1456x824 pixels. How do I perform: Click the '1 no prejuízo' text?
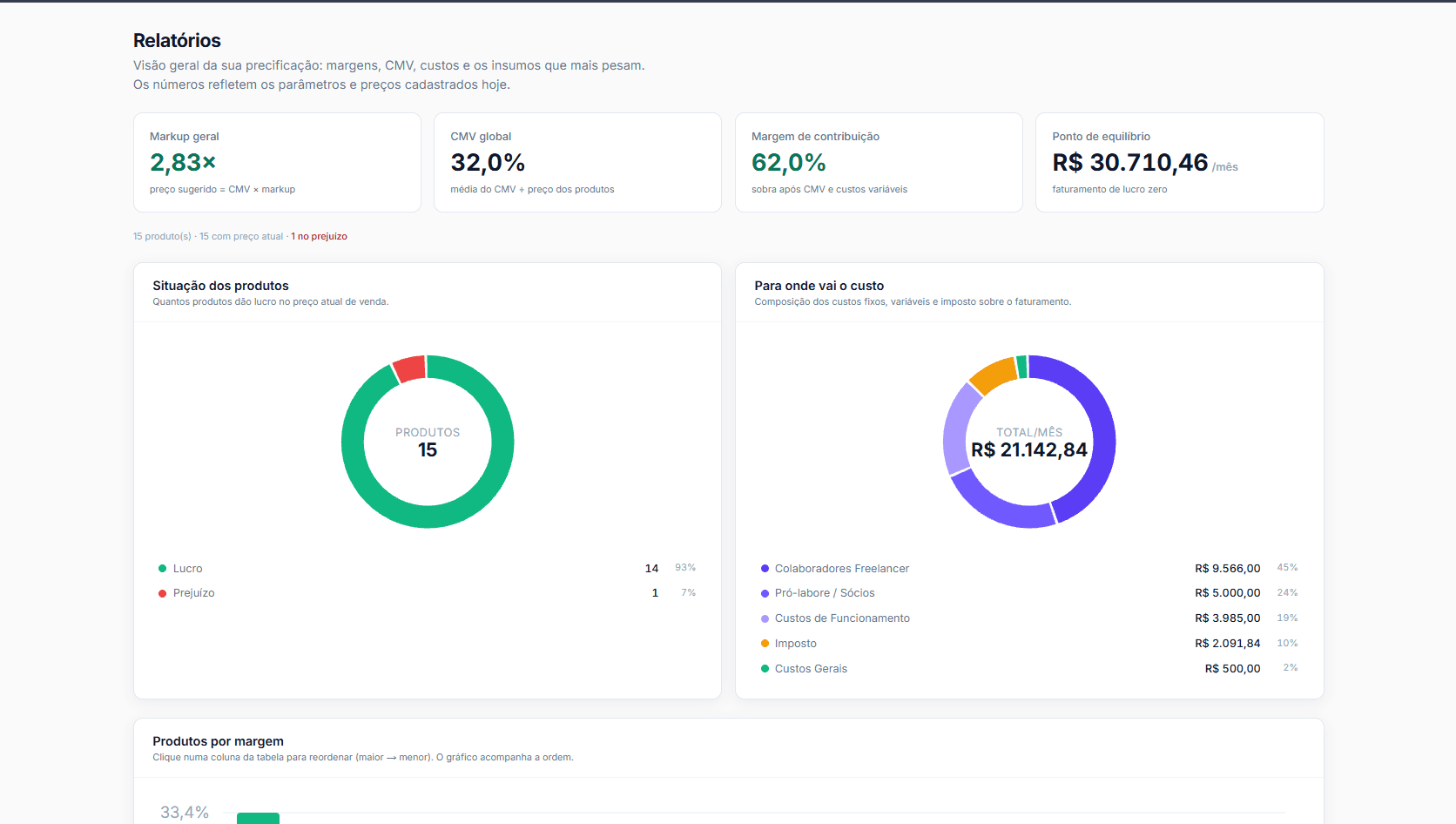[x=319, y=236]
